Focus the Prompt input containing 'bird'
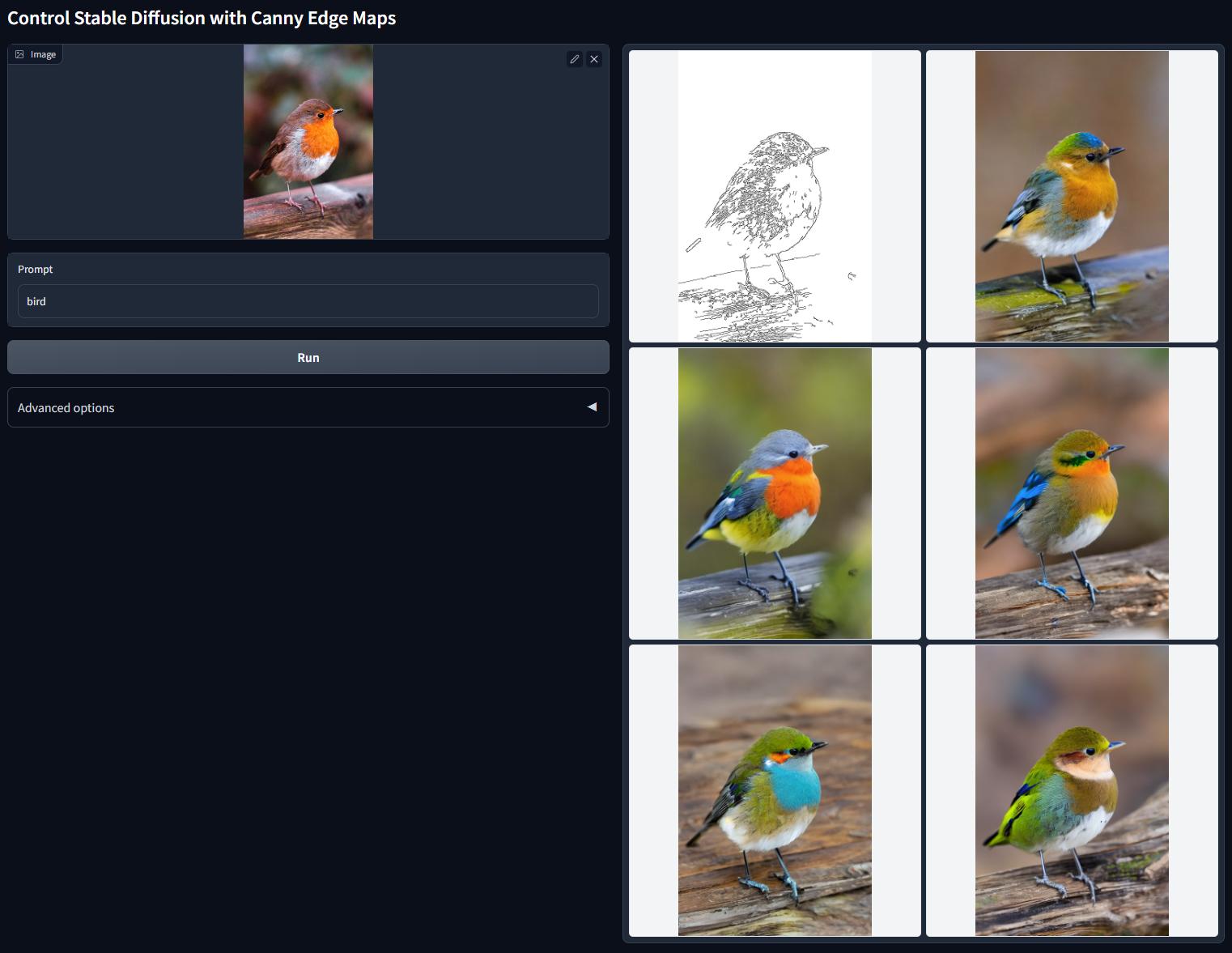The height and width of the screenshot is (953, 1232). 308,301
